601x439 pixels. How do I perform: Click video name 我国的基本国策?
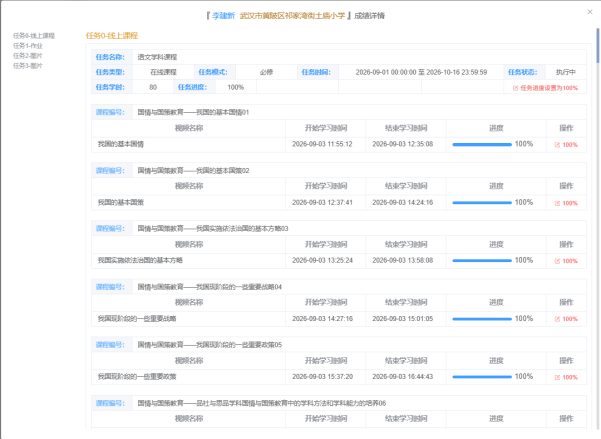pyautogui.click(x=121, y=202)
